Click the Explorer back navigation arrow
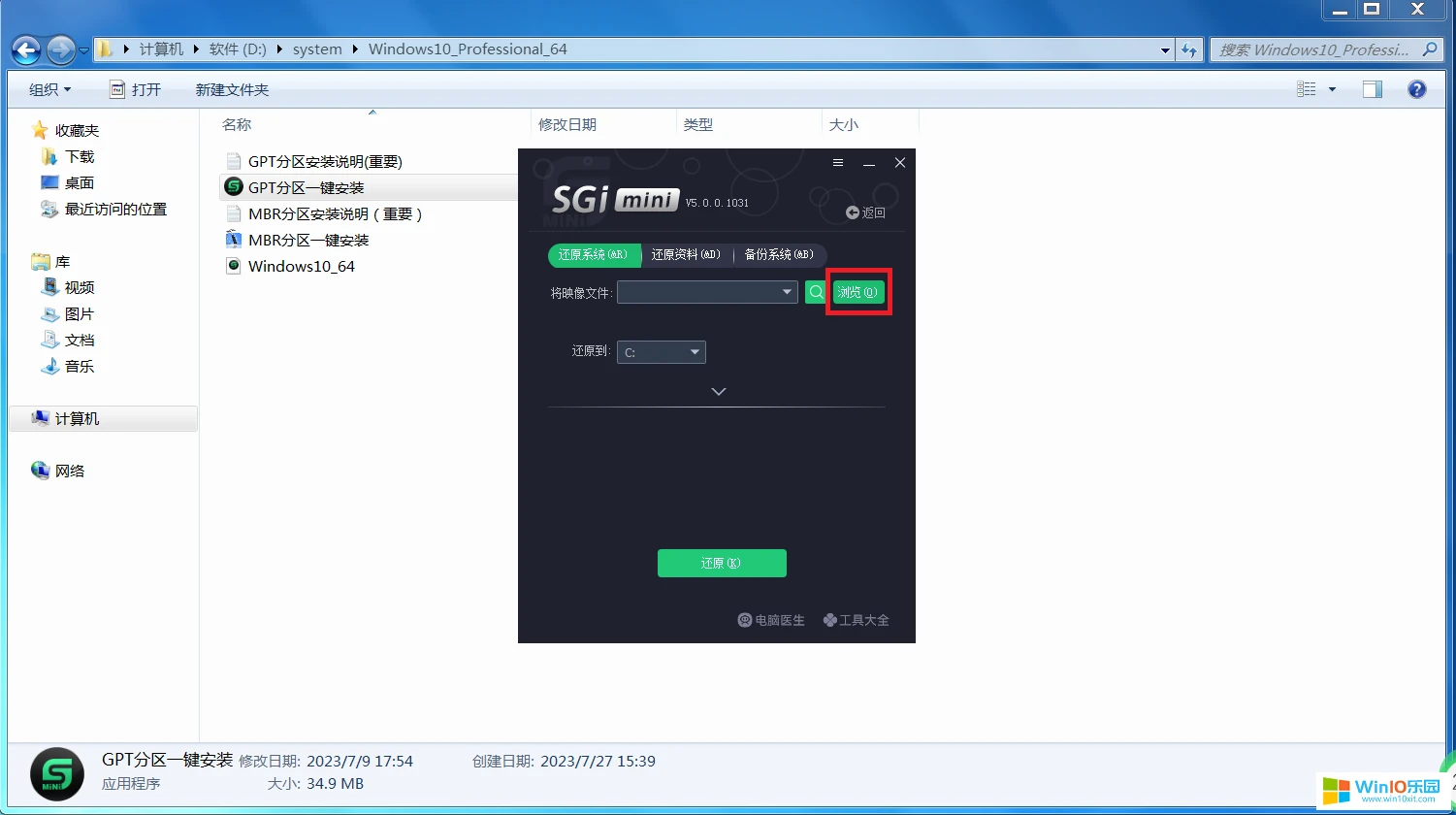The width and height of the screenshot is (1456, 815). click(x=26, y=49)
